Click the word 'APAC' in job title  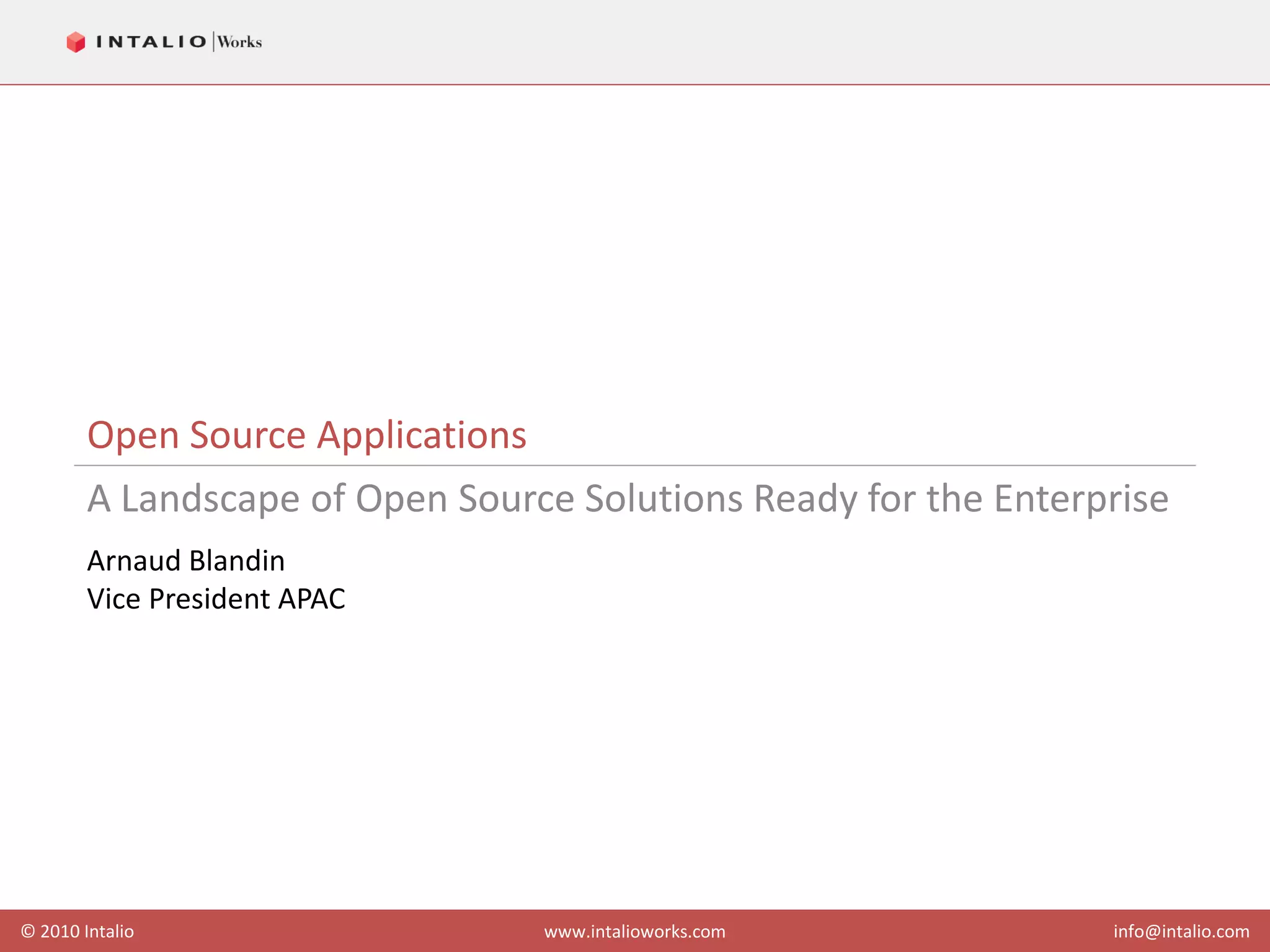coord(311,599)
